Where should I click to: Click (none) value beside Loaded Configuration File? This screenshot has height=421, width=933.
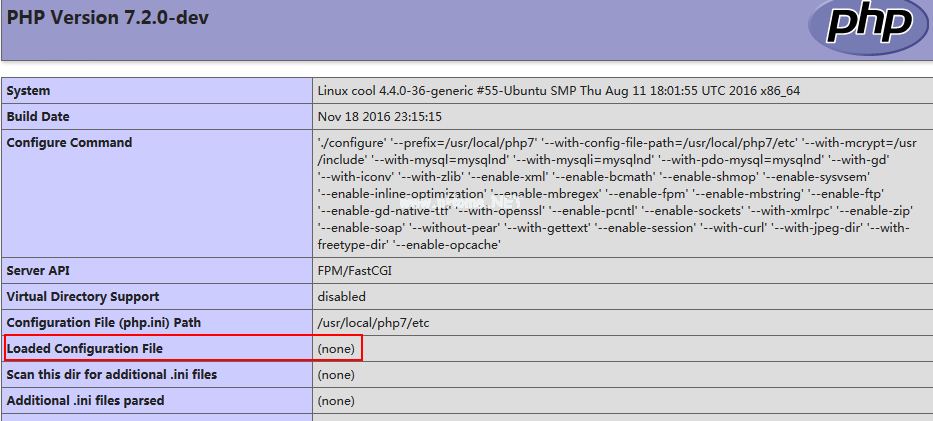click(x=336, y=348)
